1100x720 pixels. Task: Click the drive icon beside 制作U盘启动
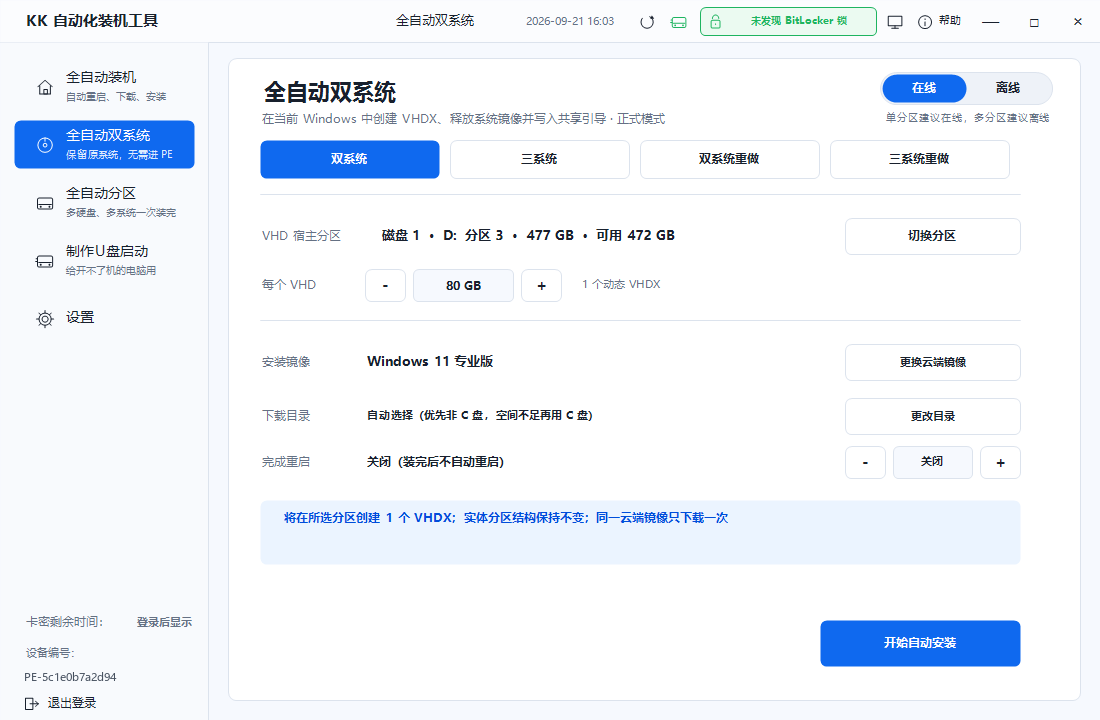point(45,262)
